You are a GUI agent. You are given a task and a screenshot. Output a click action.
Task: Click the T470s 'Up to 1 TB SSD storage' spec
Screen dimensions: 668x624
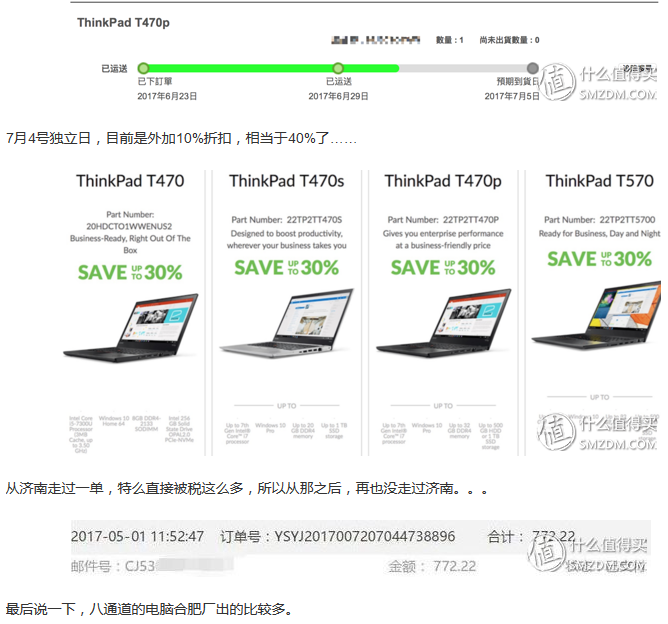(334, 431)
